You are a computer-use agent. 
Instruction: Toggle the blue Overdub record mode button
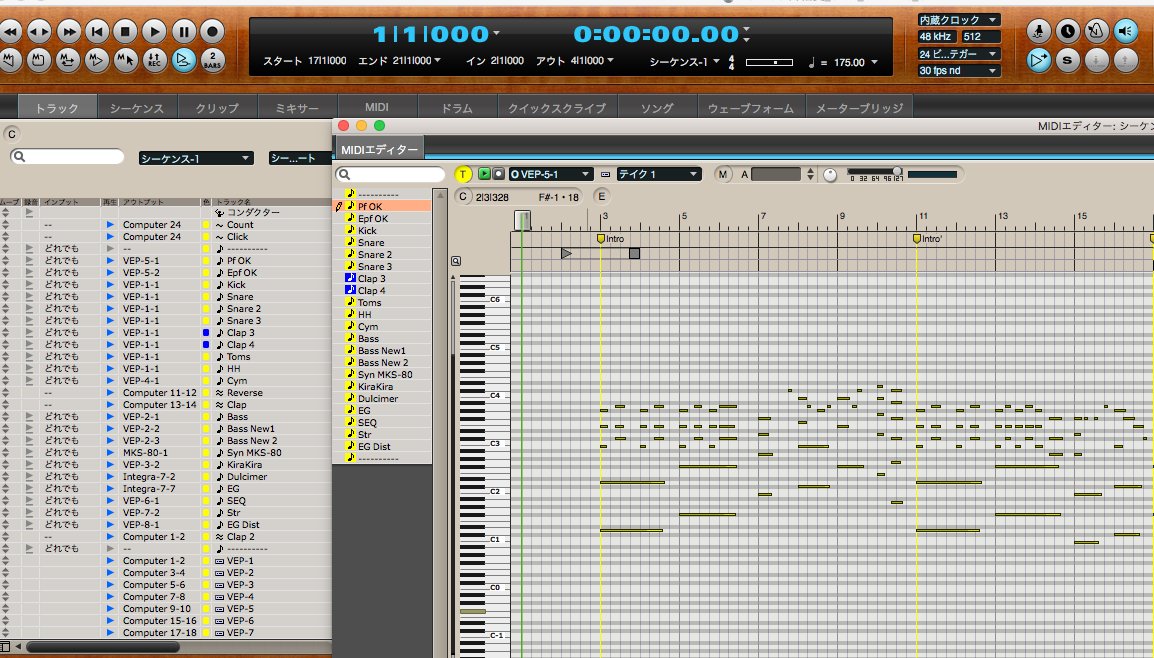[x=183, y=60]
